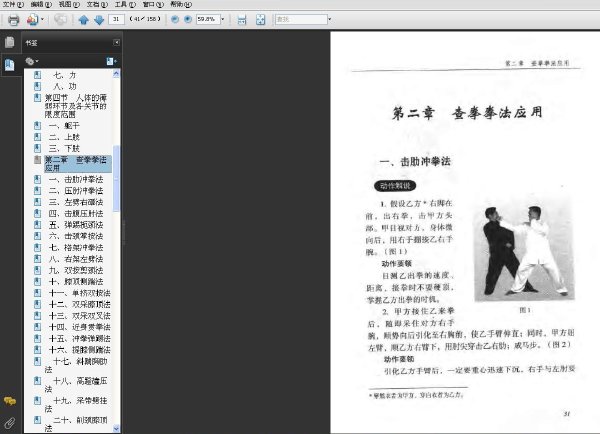The height and width of the screenshot is (434, 600).
Task: Go to previous page with up arrow
Action: pos(83,19)
